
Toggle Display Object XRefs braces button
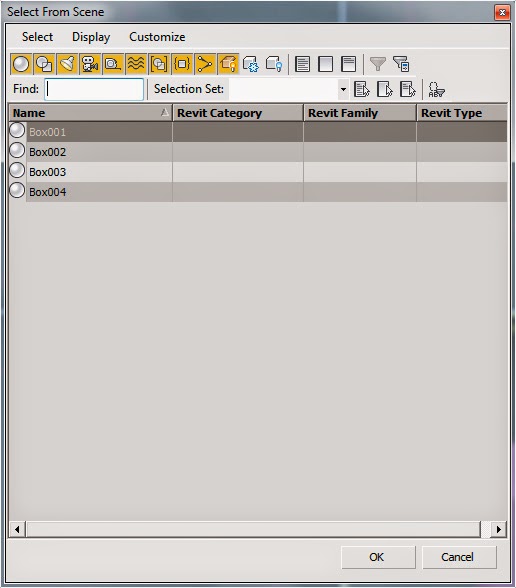click(x=182, y=64)
